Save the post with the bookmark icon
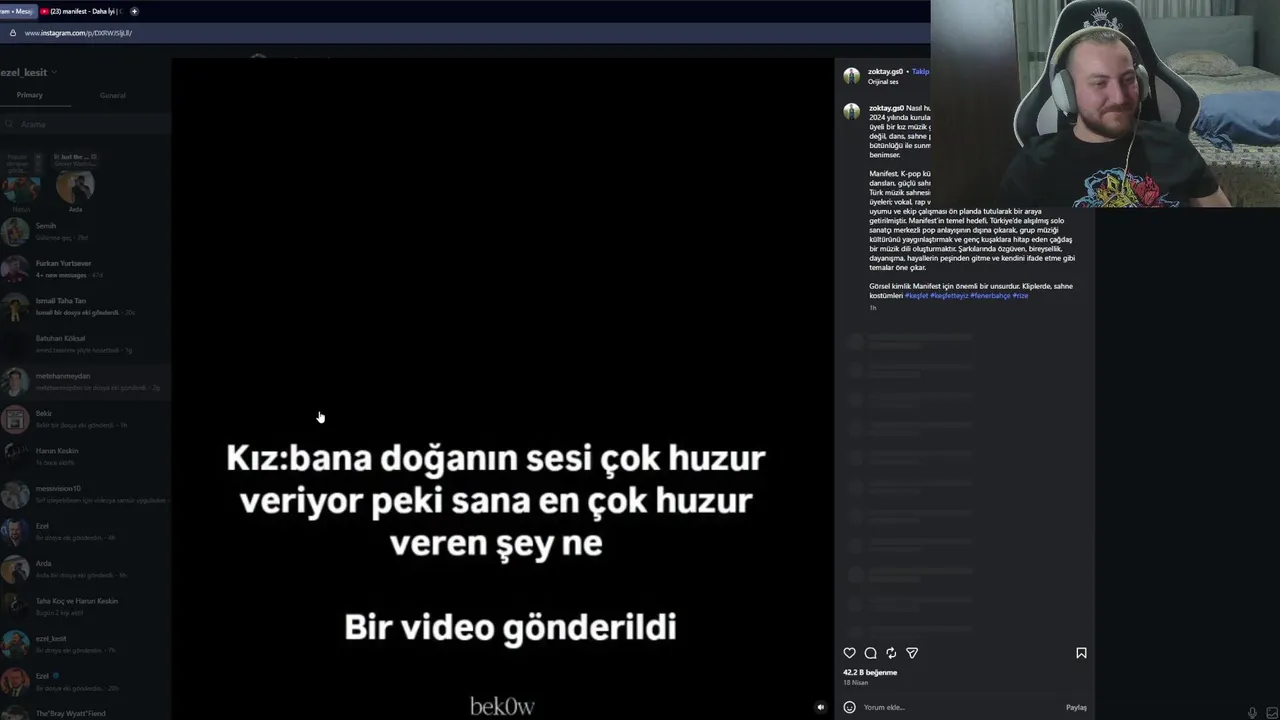 point(1081,653)
